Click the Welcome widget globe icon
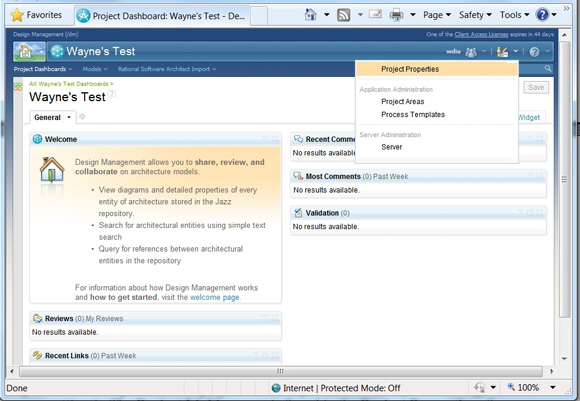This screenshot has height=401, width=580. 37,139
